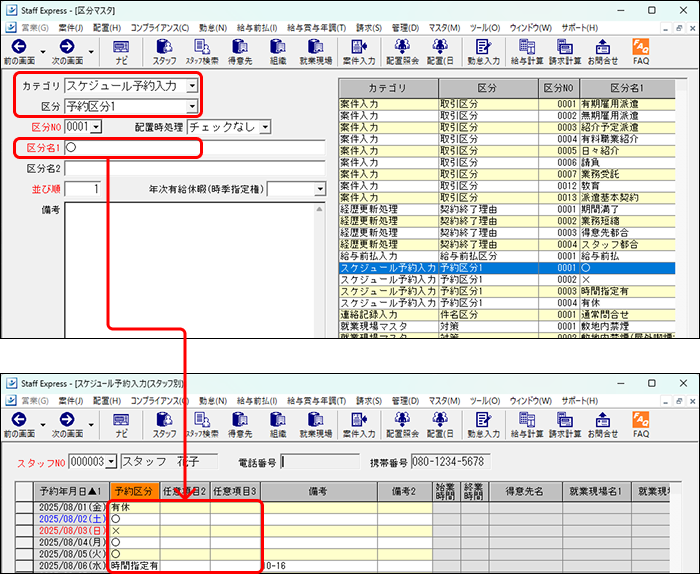Open dropdown arrow beside 次の画面 in 区分マスタ
Image resolution: width=700 pixels, height=574 pixels.
click(x=91, y=52)
